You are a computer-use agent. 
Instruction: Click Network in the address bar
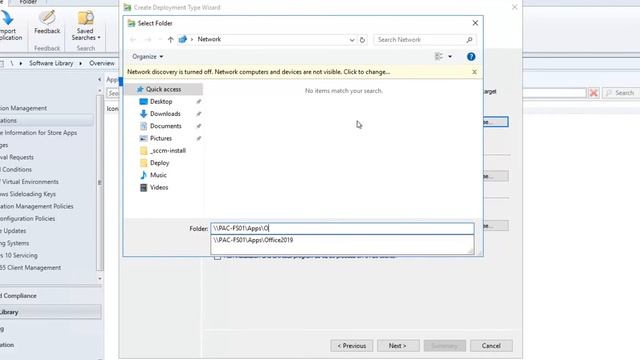pyautogui.click(x=209, y=39)
